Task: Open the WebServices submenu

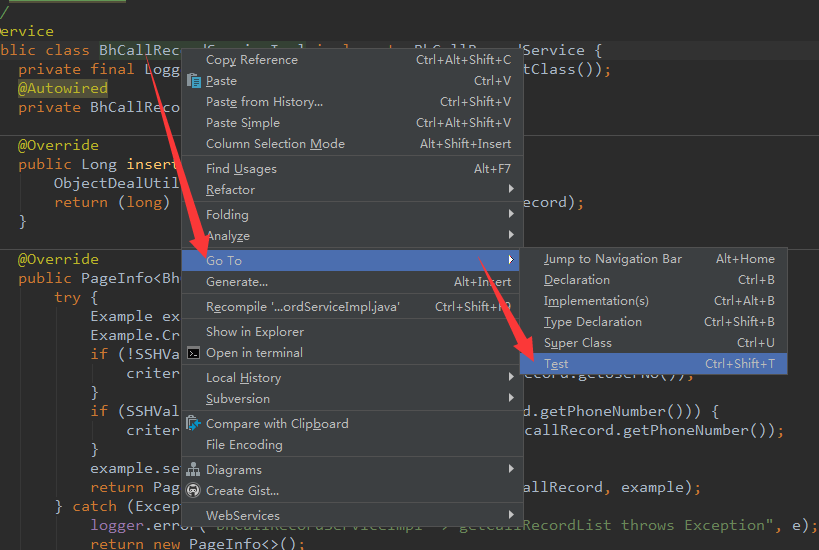Action: pos(241,516)
